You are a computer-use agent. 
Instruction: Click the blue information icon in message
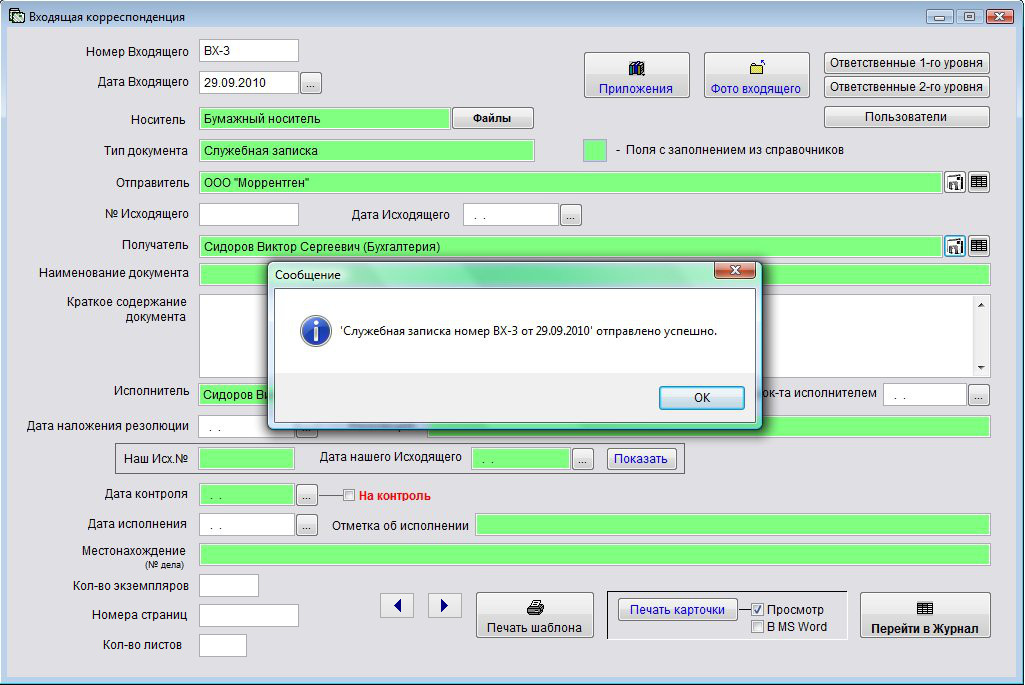[x=316, y=331]
